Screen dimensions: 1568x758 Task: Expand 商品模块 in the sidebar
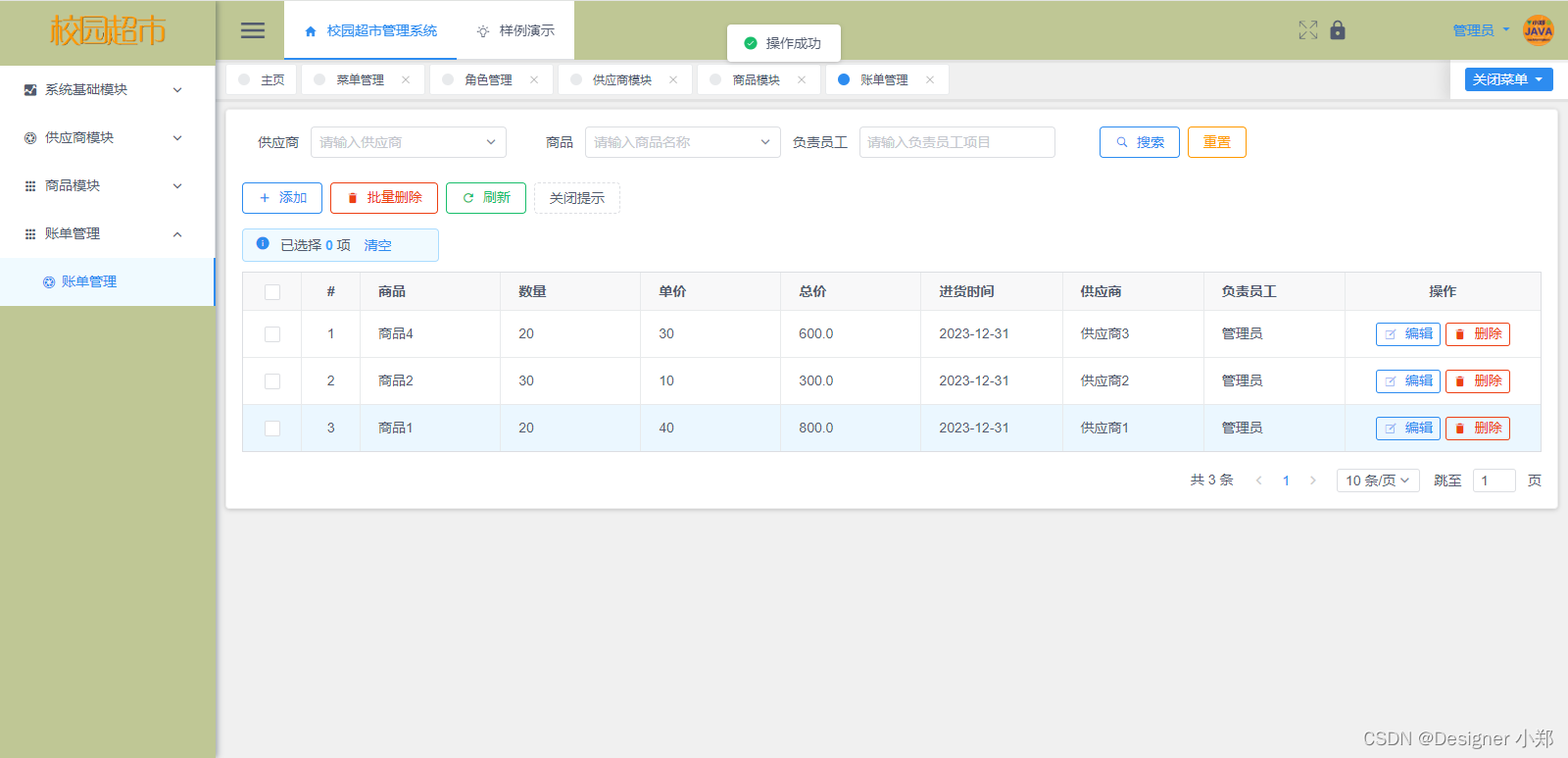click(x=108, y=185)
